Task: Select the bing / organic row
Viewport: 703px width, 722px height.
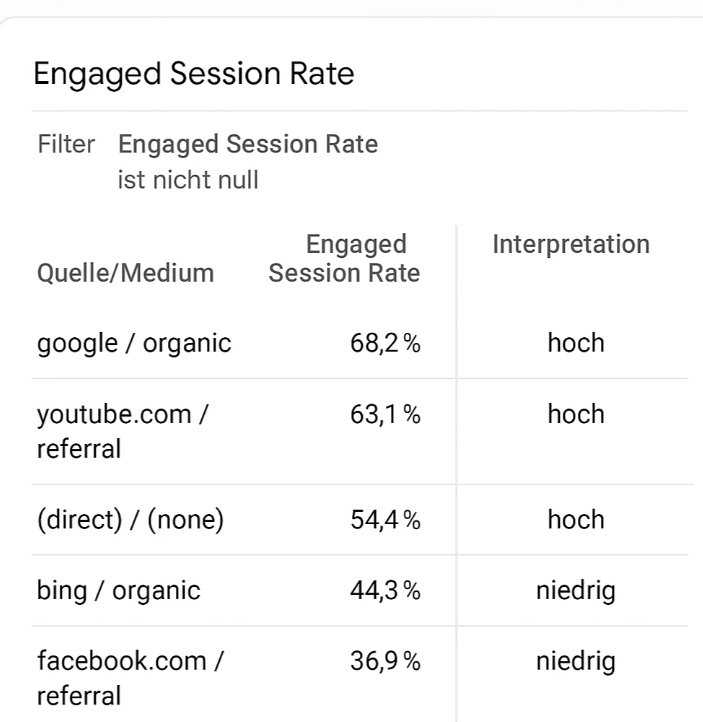Action: (x=360, y=591)
